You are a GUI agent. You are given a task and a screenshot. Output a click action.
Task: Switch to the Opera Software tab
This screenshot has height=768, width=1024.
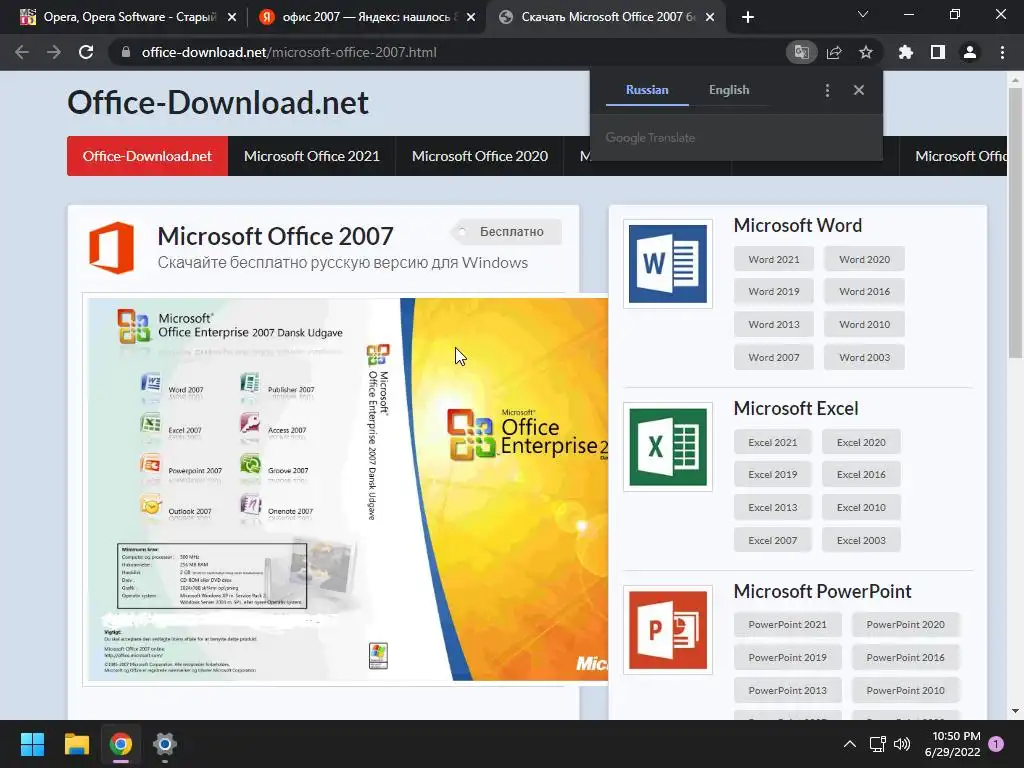click(x=127, y=17)
